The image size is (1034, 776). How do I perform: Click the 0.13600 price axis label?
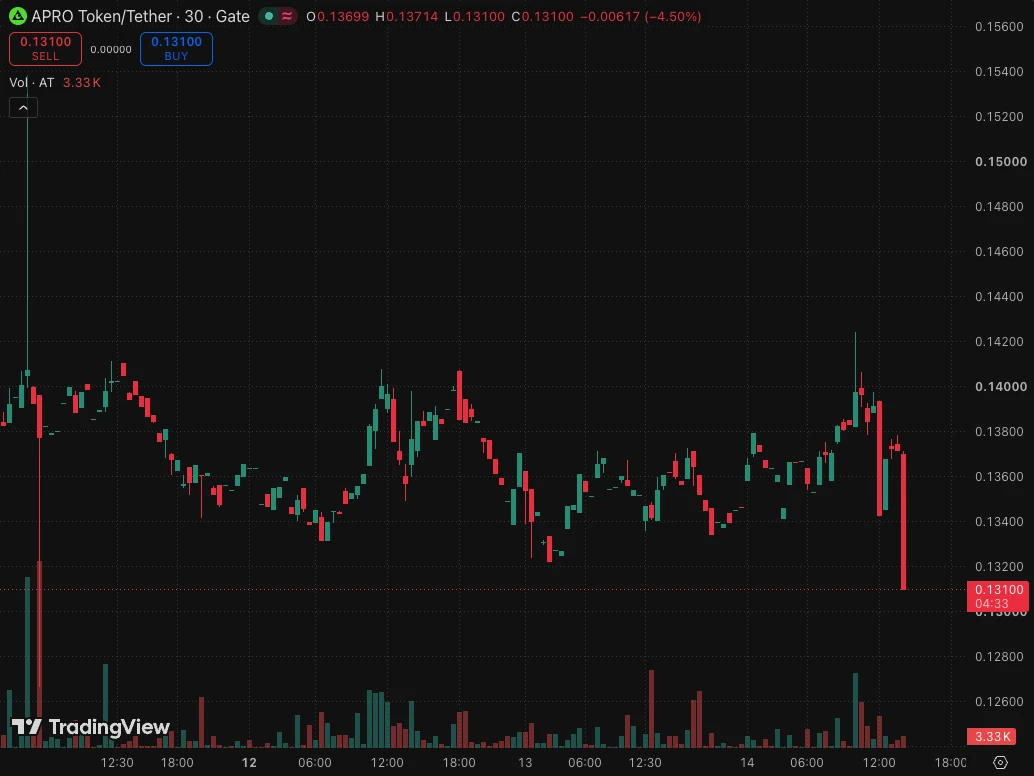(999, 476)
